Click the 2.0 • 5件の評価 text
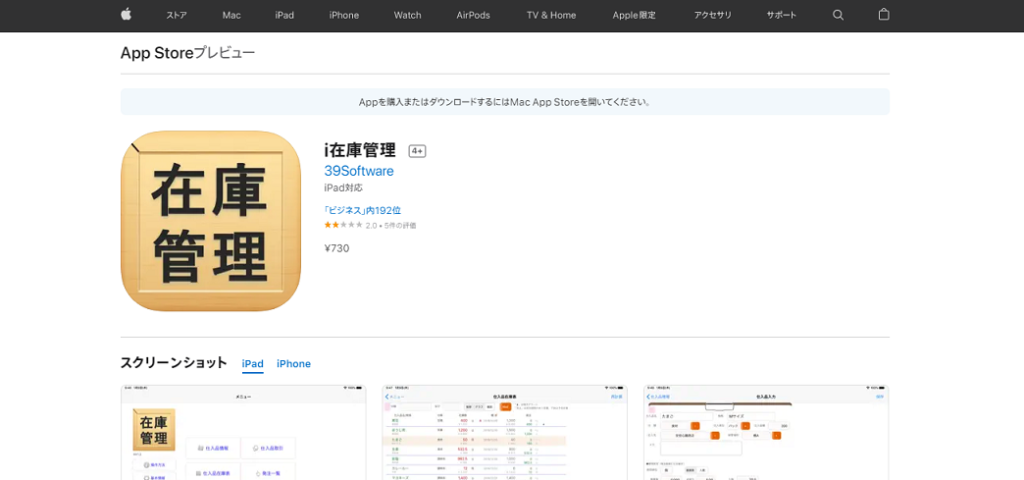Screen dimensions: 1024x480 click(x=391, y=225)
